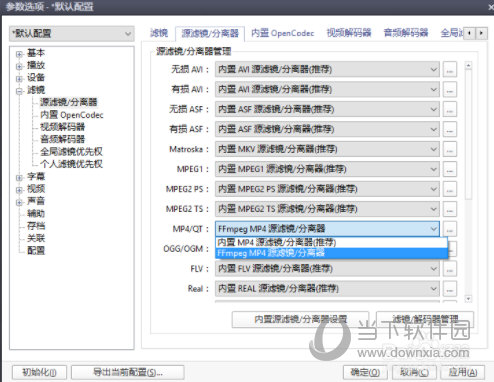Open the Matroska dropdown
Screen dimensions: 494x382
[327, 149]
